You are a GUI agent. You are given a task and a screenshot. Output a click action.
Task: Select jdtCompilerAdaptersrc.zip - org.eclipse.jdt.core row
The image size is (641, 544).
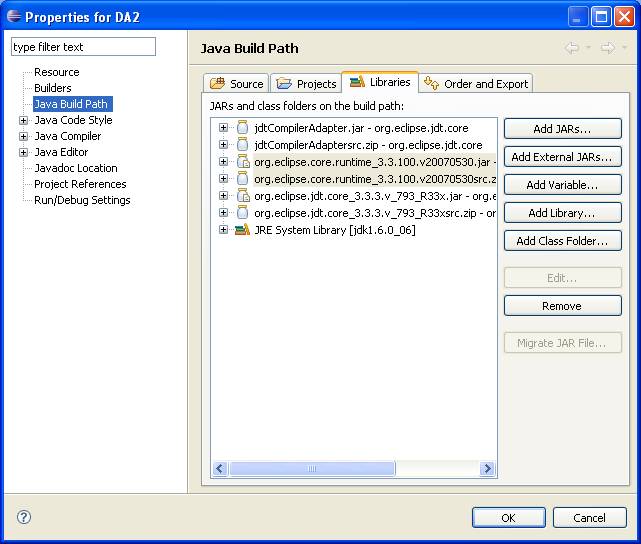pyautogui.click(x=368, y=145)
